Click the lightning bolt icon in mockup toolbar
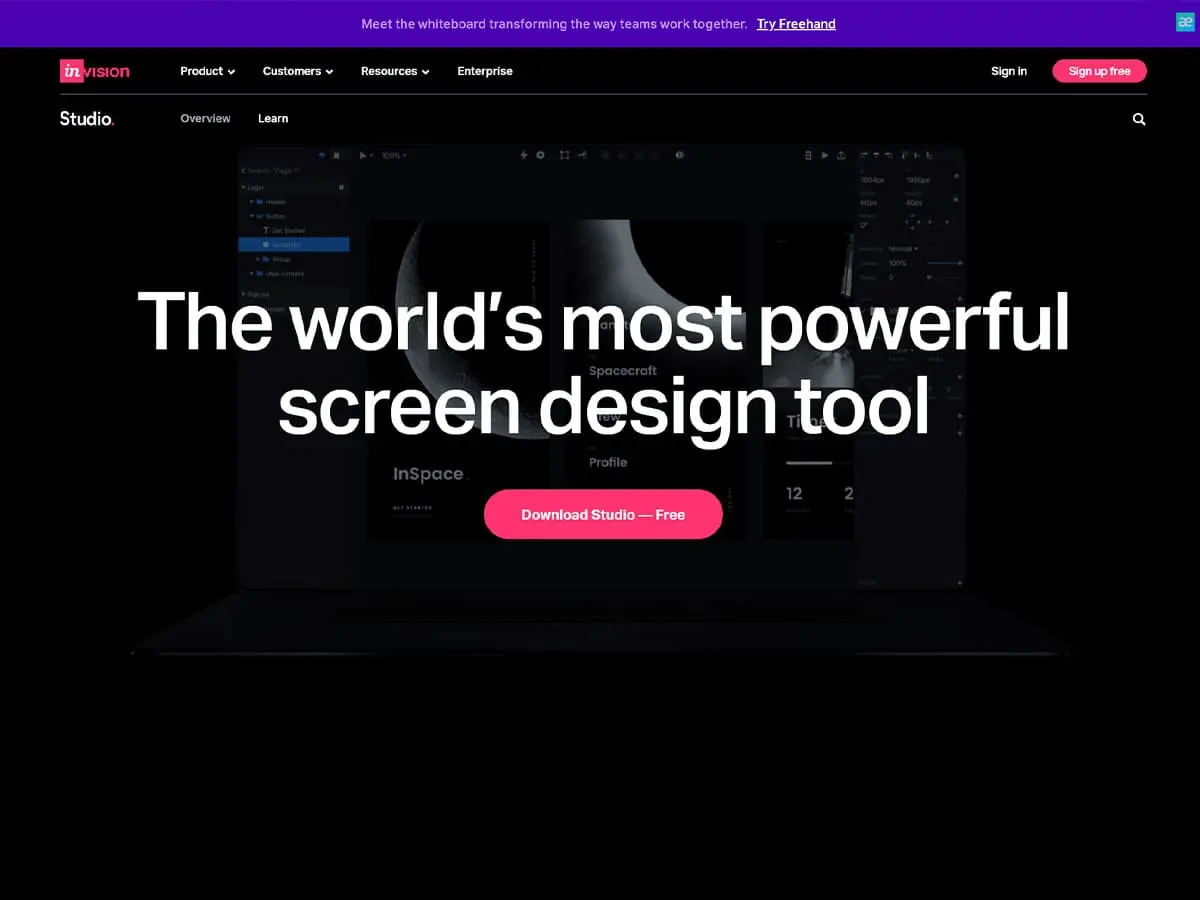Image resolution: width=1200 pixels, height=900 pixels. (524, 155)
